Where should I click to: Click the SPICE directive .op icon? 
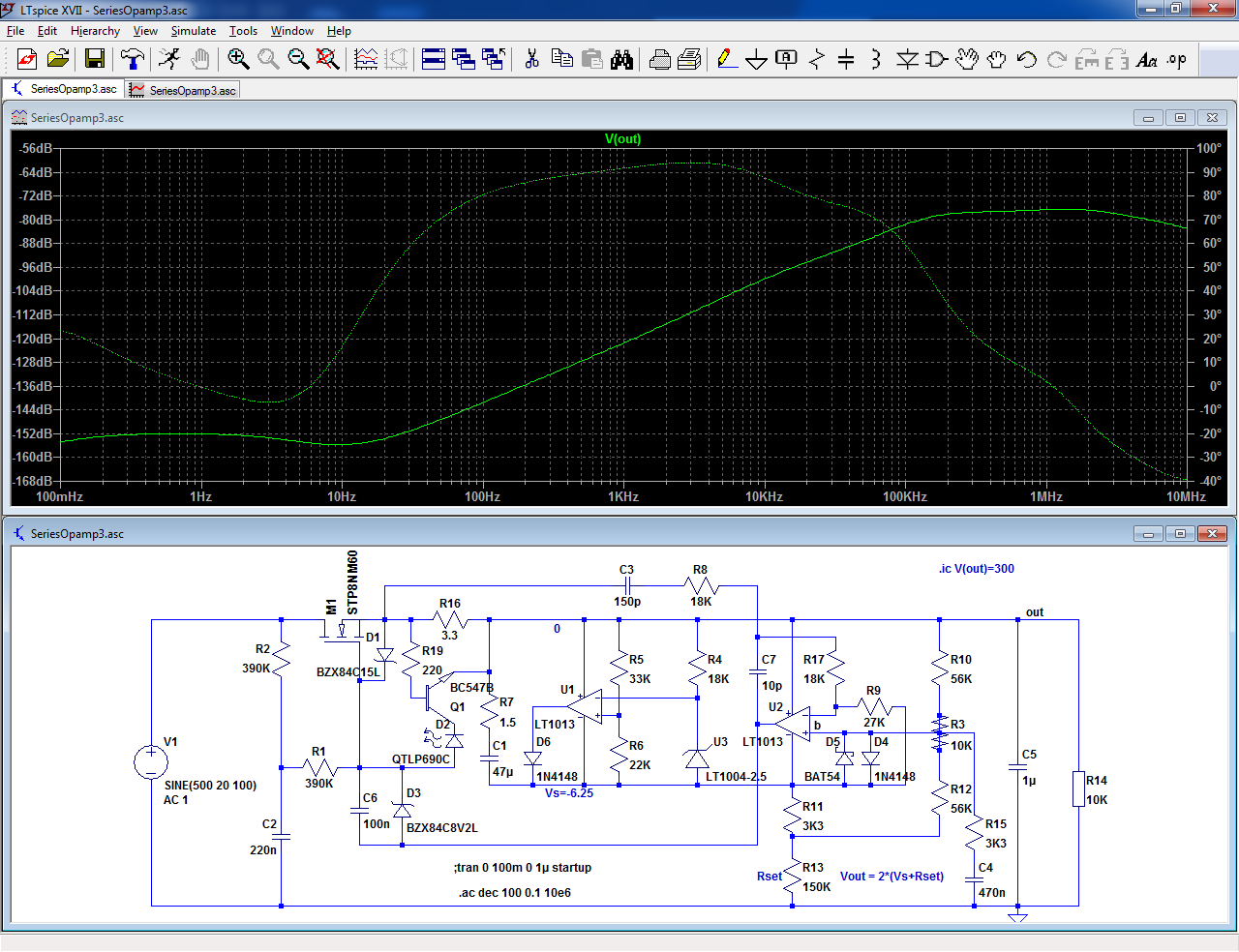point(1177,59)
